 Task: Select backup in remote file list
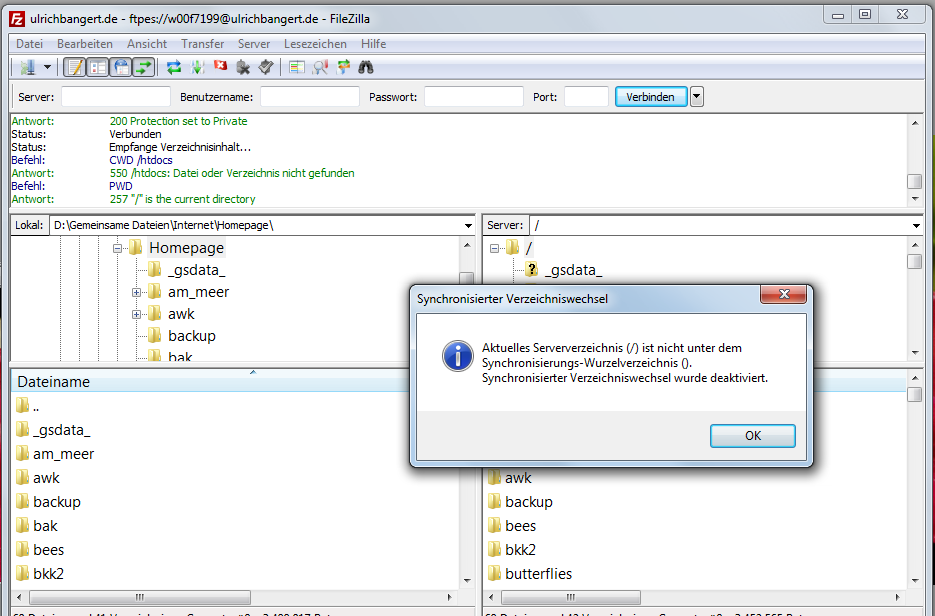point(528,502)
